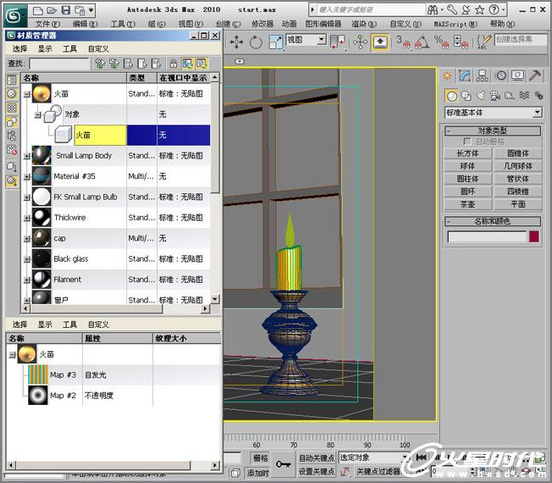The height and width of the screenshot is (483, 552).
Task: Expand the Small Lamp Body material
Action: coord(27,156)
